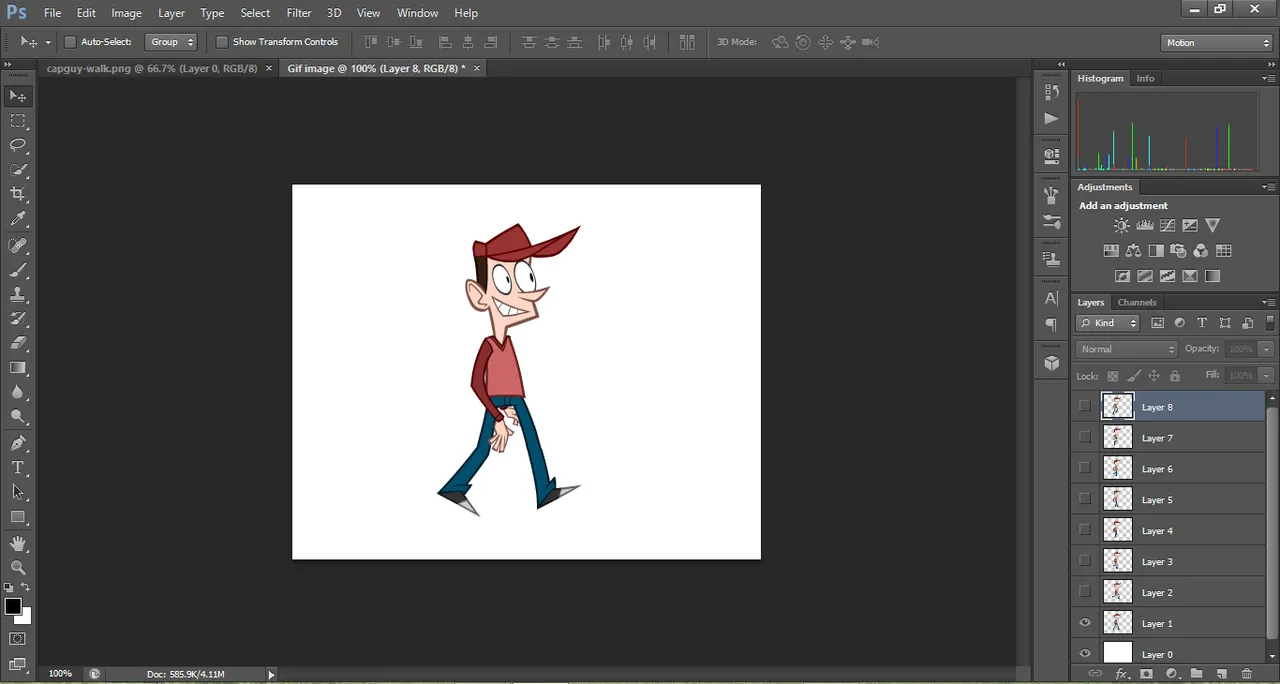
Task: Open the Opacity dropdown arrow
Action: [x=1266, y=349]
